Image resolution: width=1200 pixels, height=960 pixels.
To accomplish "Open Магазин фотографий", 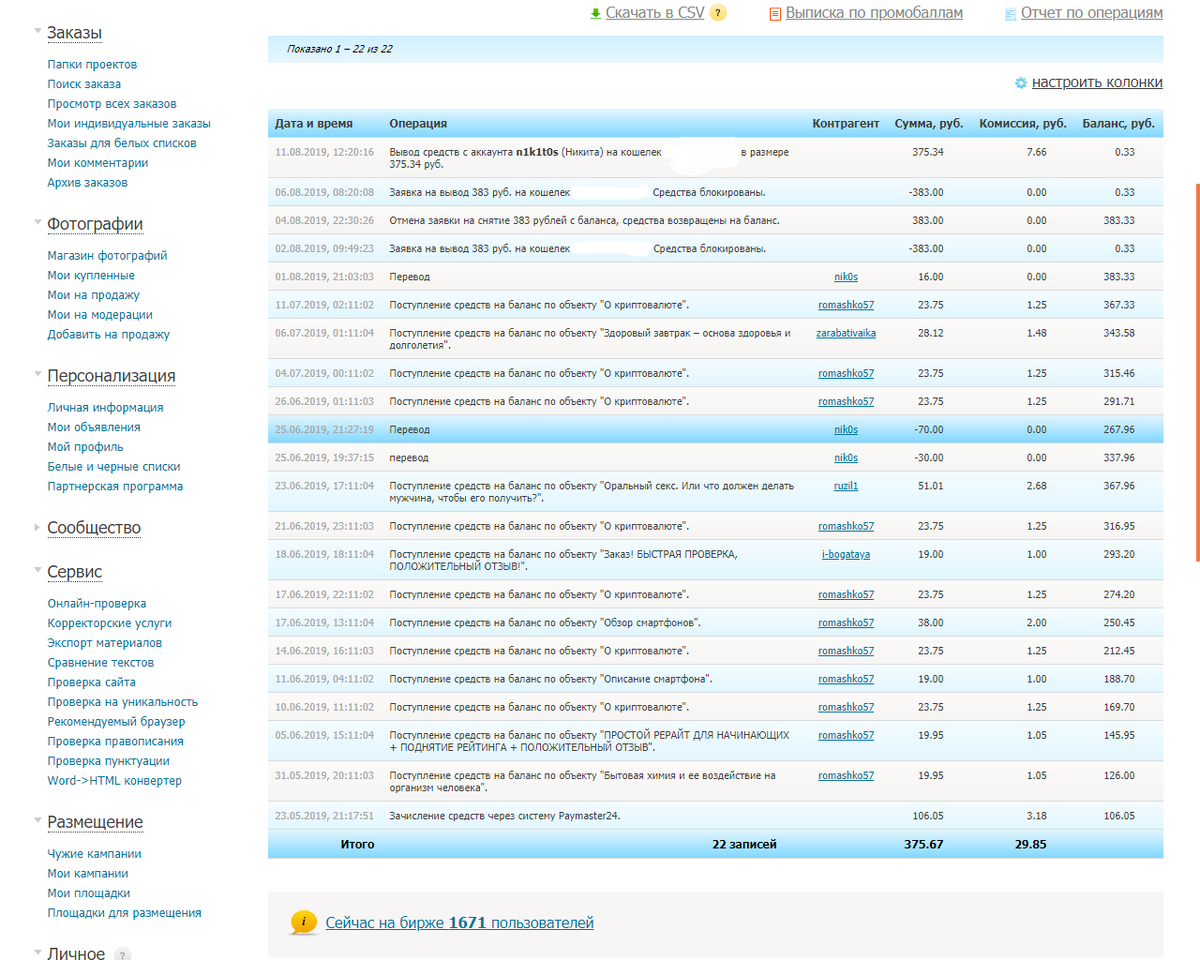I will [107, 256].
